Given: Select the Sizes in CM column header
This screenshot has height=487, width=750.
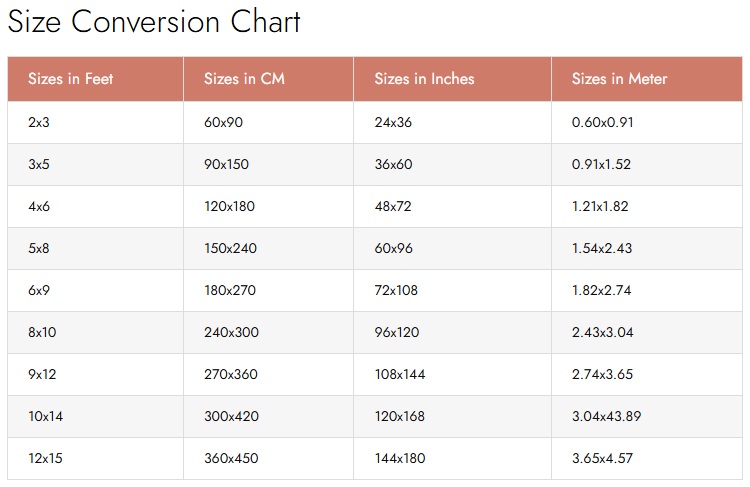Looking at the screenshot, I should [268, 79].
